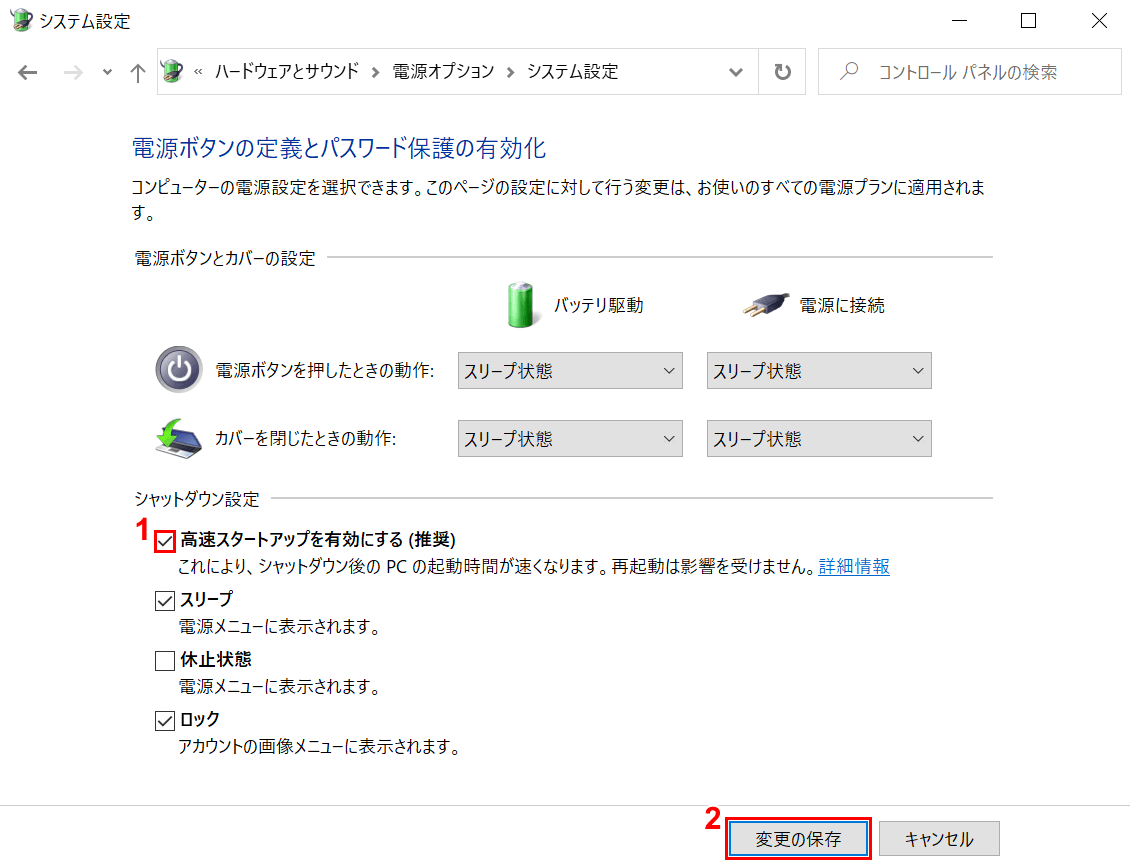Click the magnifier search icon
The image size is (1130, 867).
point(849,71)
